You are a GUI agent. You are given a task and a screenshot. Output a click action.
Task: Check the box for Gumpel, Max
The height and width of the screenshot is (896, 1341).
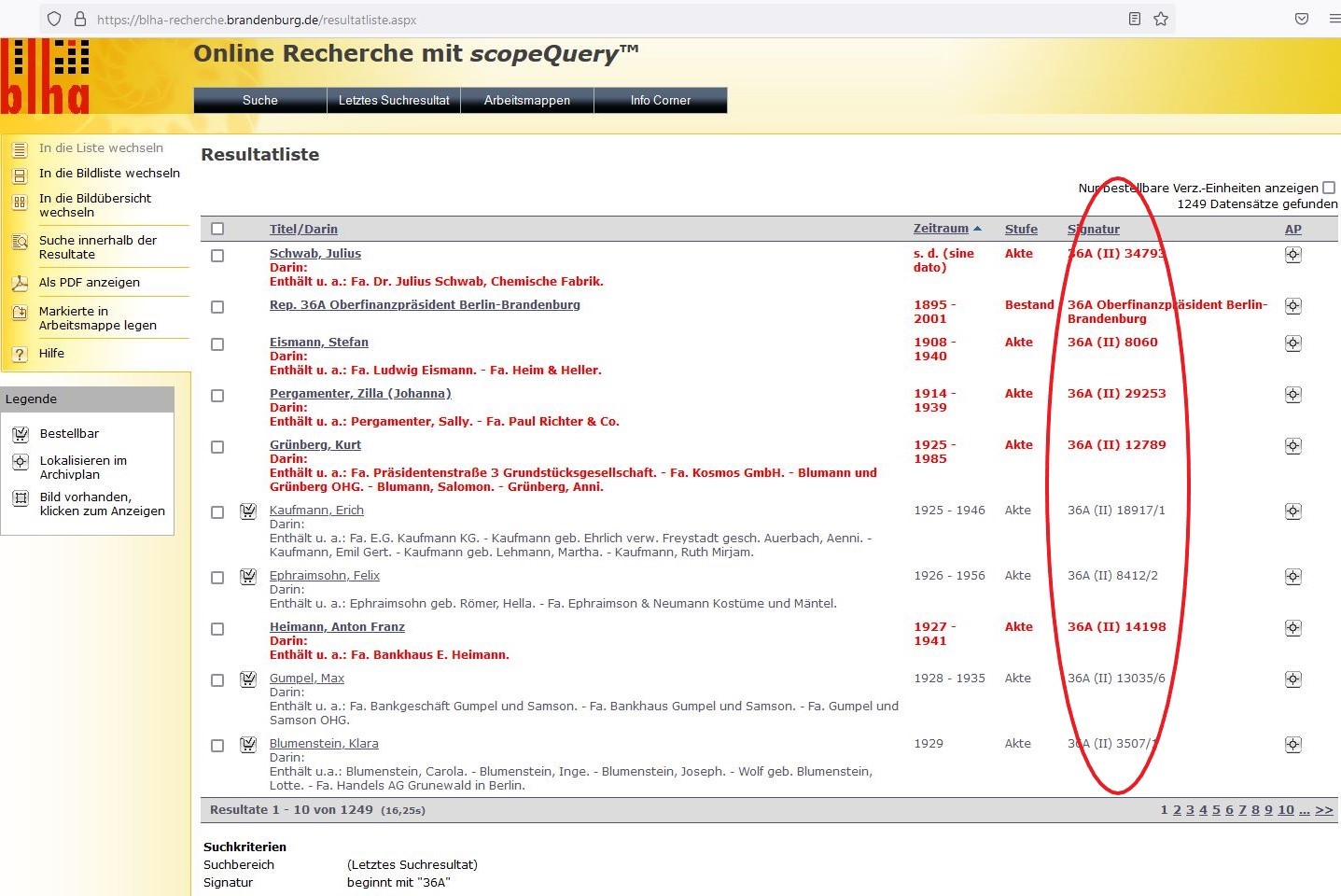217,680
